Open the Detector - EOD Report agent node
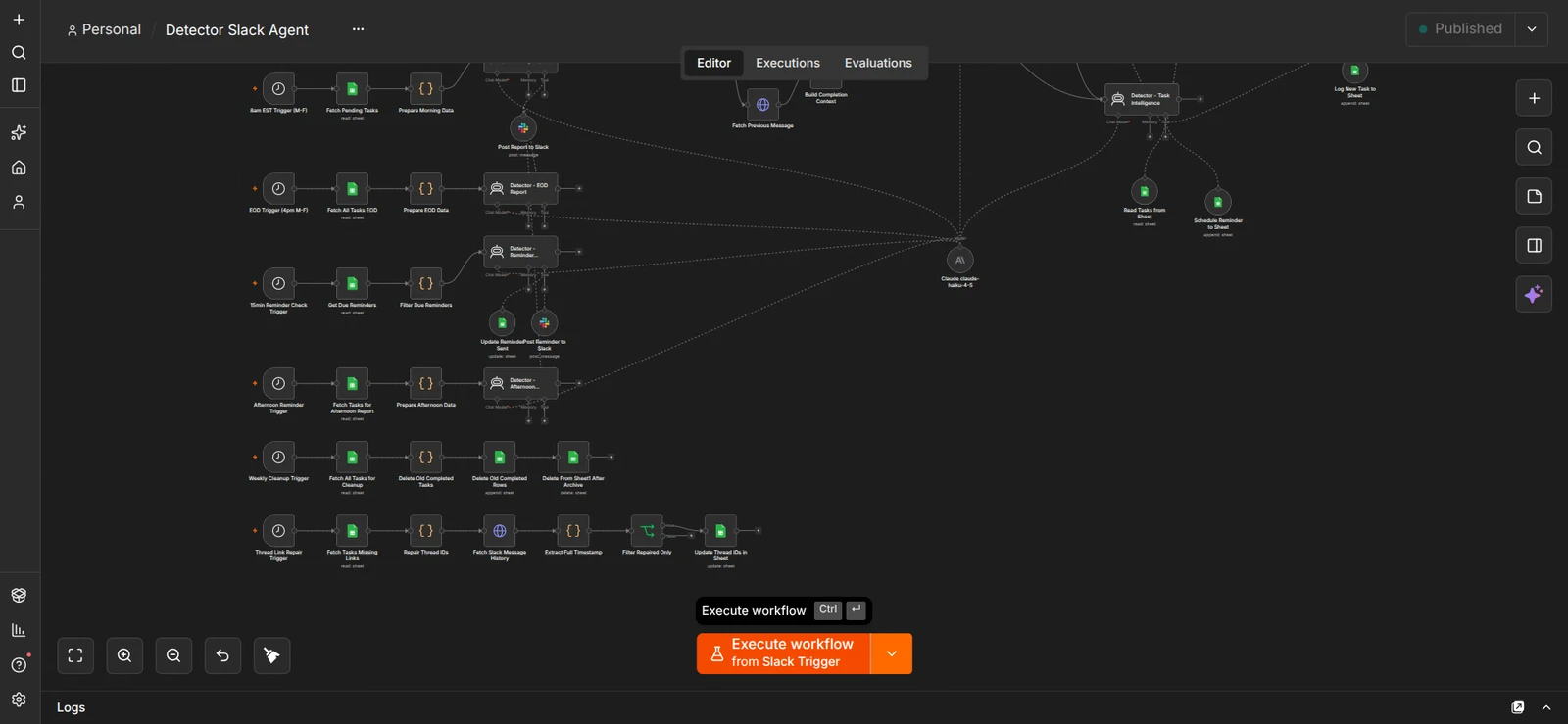1568x724 pixels. (x=520, y=188)
